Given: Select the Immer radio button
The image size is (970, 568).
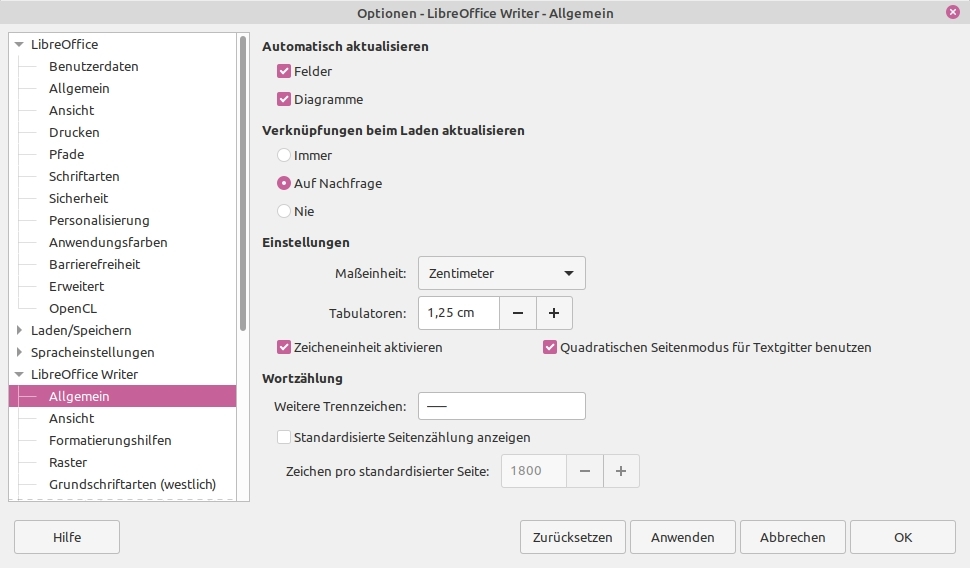Looking at the screenshot, I should click(284, 155).
